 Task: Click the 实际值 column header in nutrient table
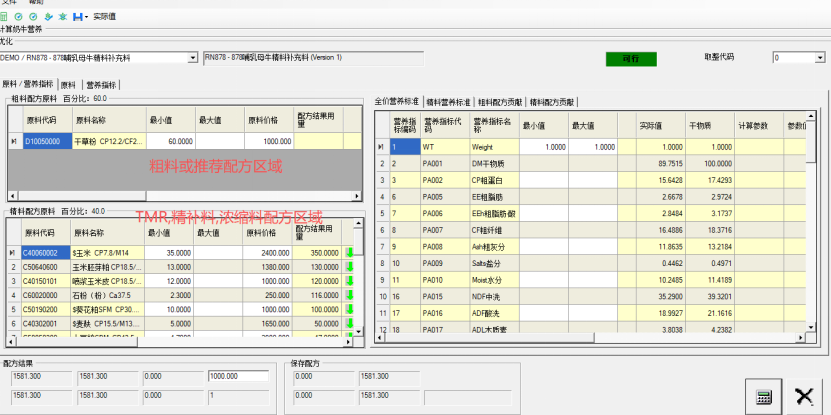(661, 126)
